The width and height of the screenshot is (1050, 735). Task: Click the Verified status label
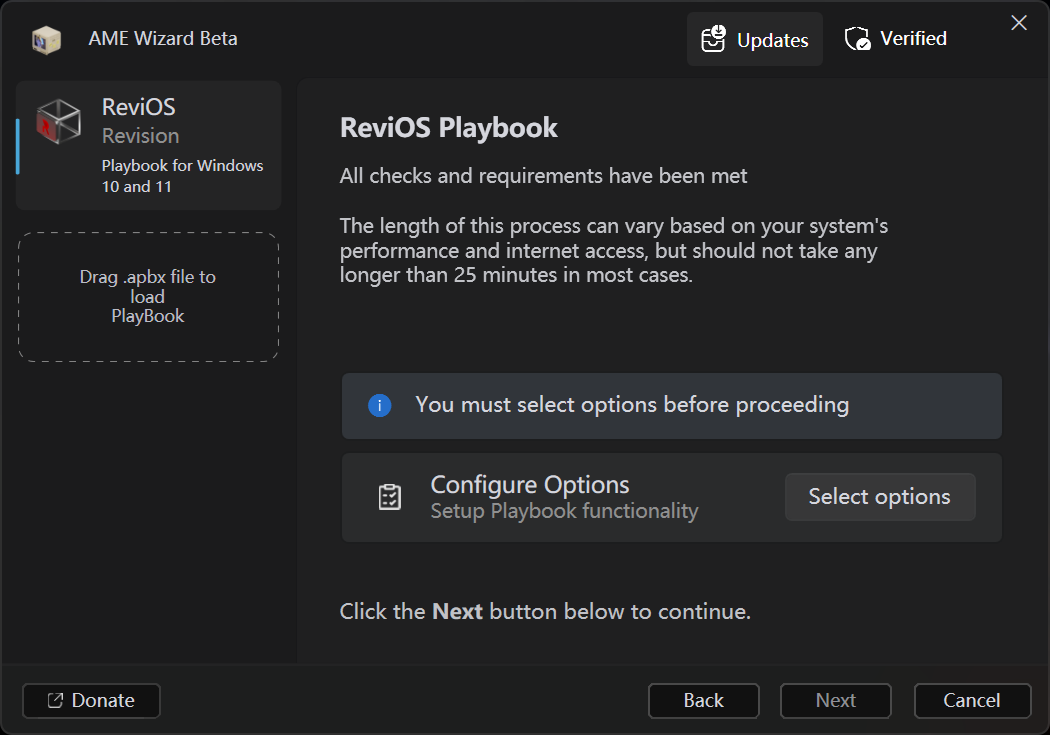(x=913, y=39)
